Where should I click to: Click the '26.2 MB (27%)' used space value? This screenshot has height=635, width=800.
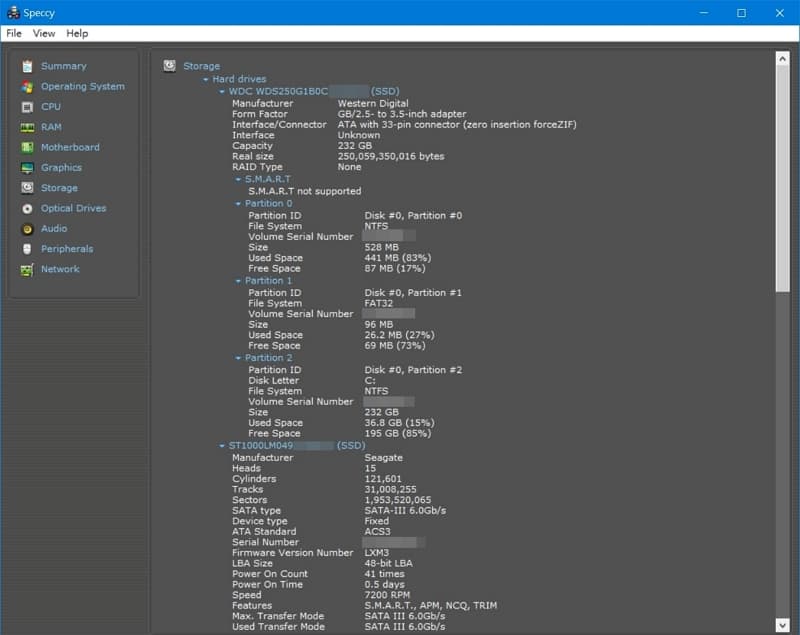click(399, 335)
